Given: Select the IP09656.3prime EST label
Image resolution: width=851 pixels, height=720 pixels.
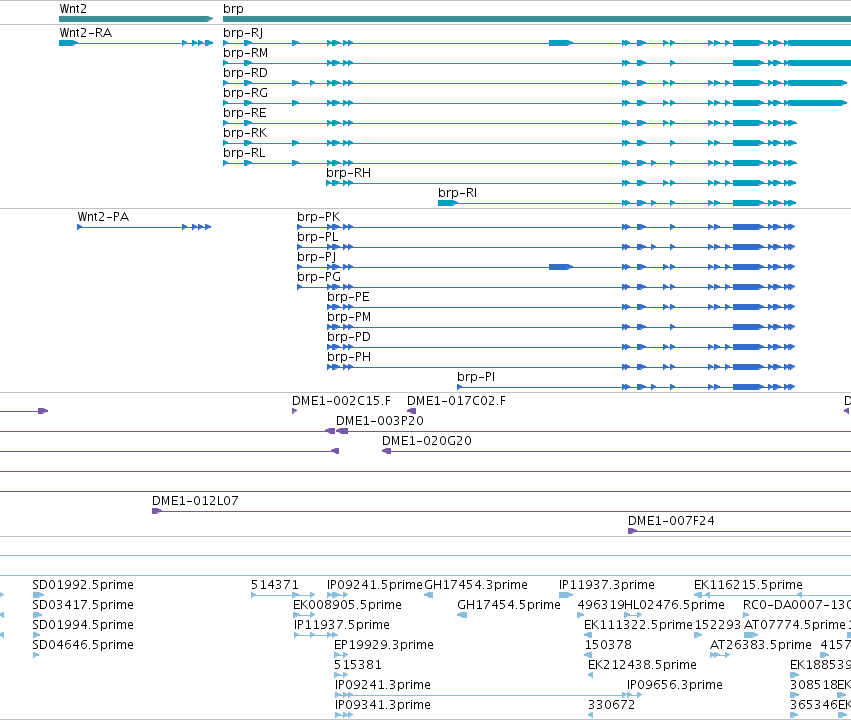Looking at the screenshot, I should click(x=675, y=685).
